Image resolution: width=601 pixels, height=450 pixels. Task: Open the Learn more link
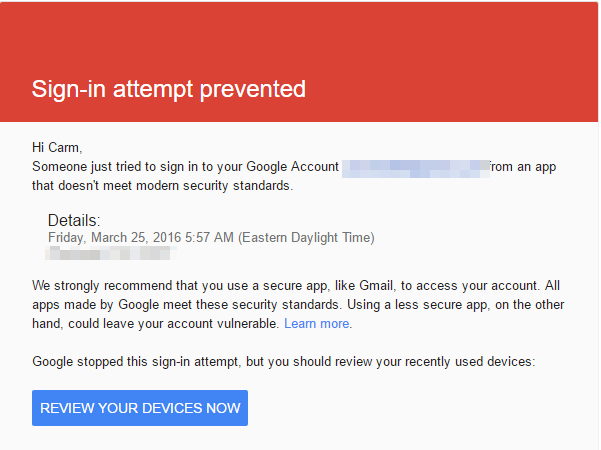(317, 324)
